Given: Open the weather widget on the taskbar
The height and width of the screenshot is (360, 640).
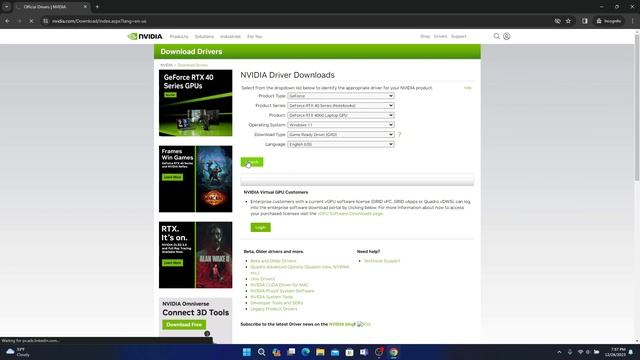Looking at the screenshot, I should coord(18,352).
